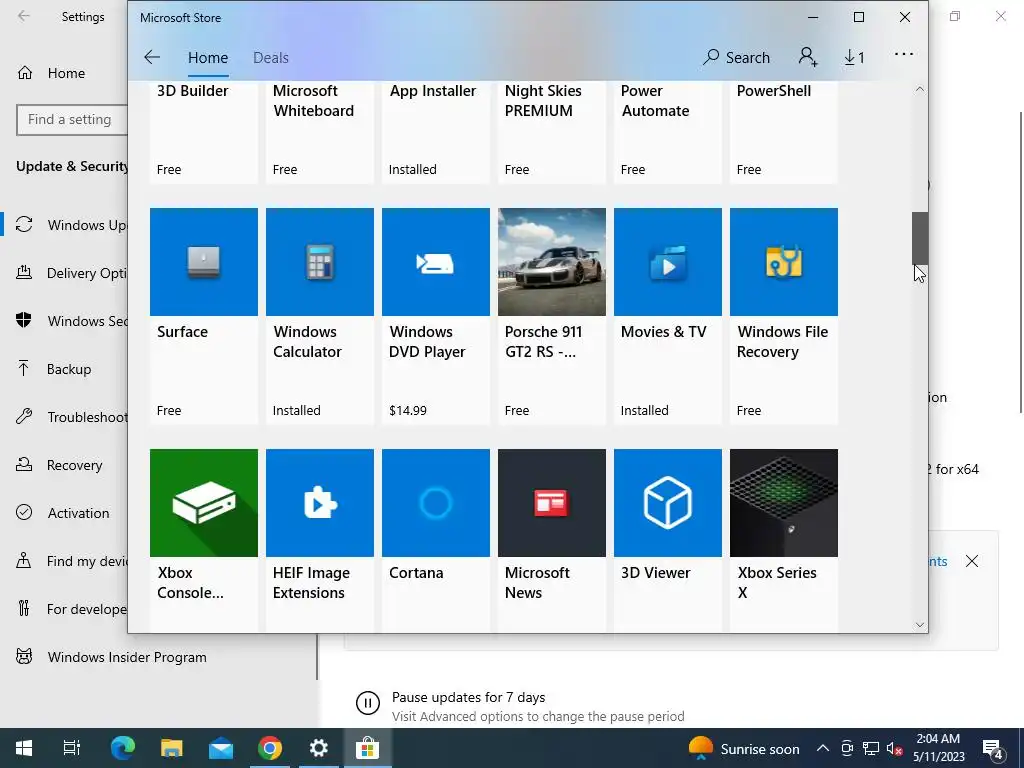Open the Microsoft News tile icon
This screenshot has width=1024, height=768.
click(552, 503)
